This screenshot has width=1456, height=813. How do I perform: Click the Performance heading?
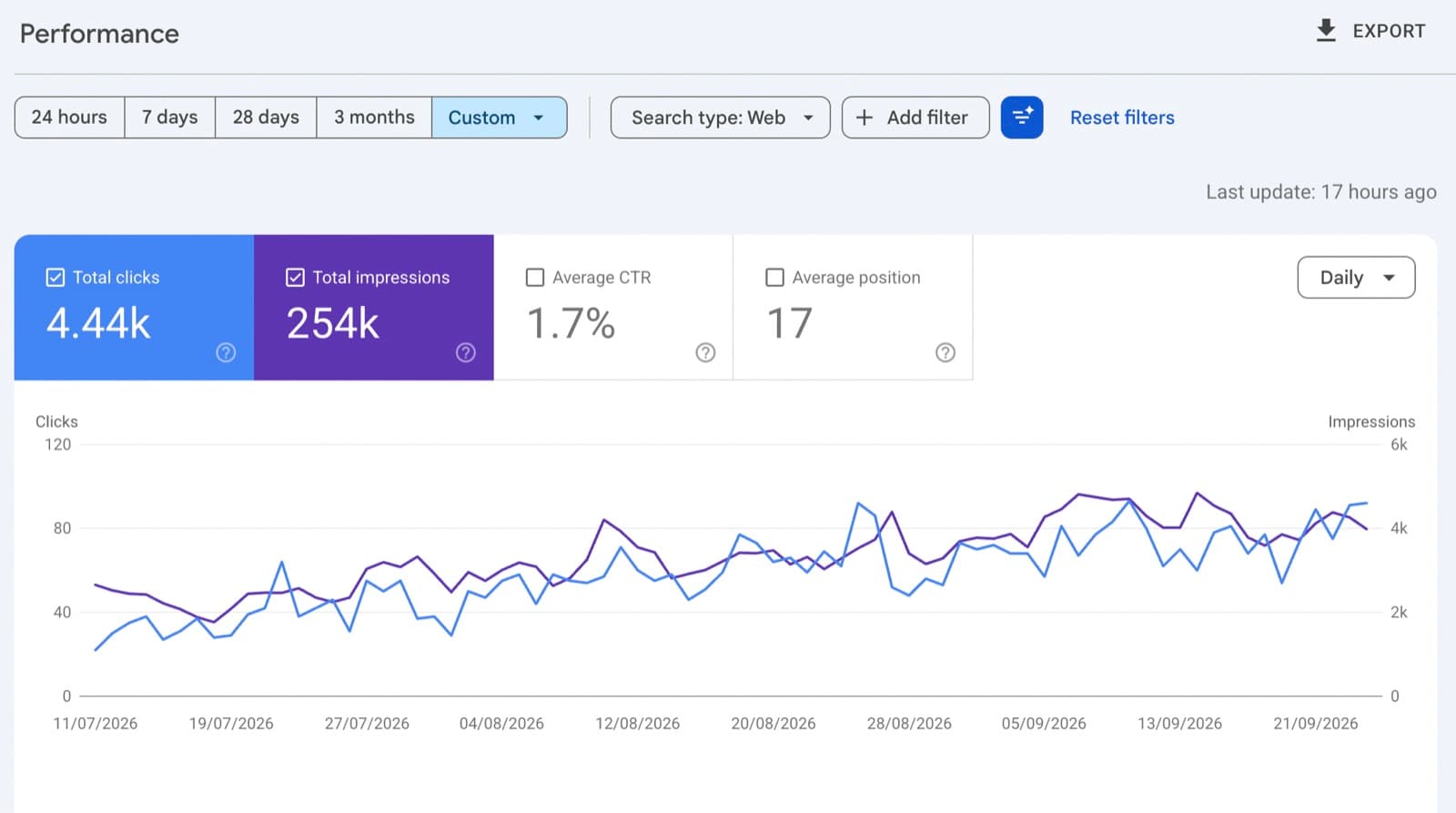coord(99,34)
